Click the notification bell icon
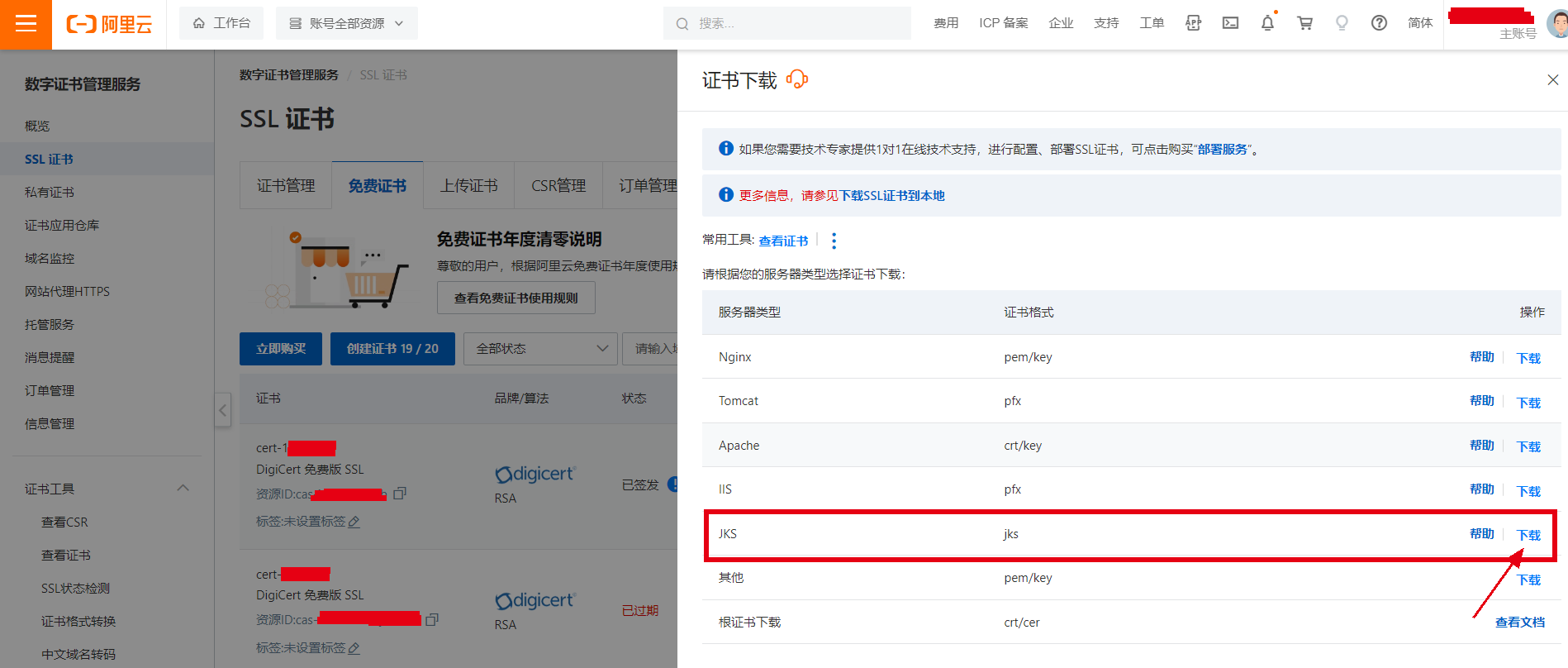Screen dimensions: 1568x668 point(1267,23)
